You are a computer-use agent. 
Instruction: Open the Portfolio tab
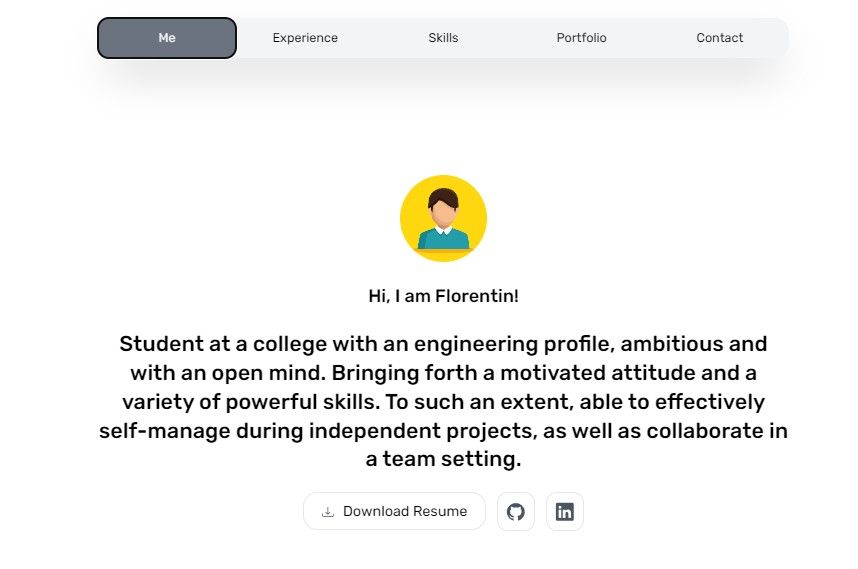pos(581,38)
